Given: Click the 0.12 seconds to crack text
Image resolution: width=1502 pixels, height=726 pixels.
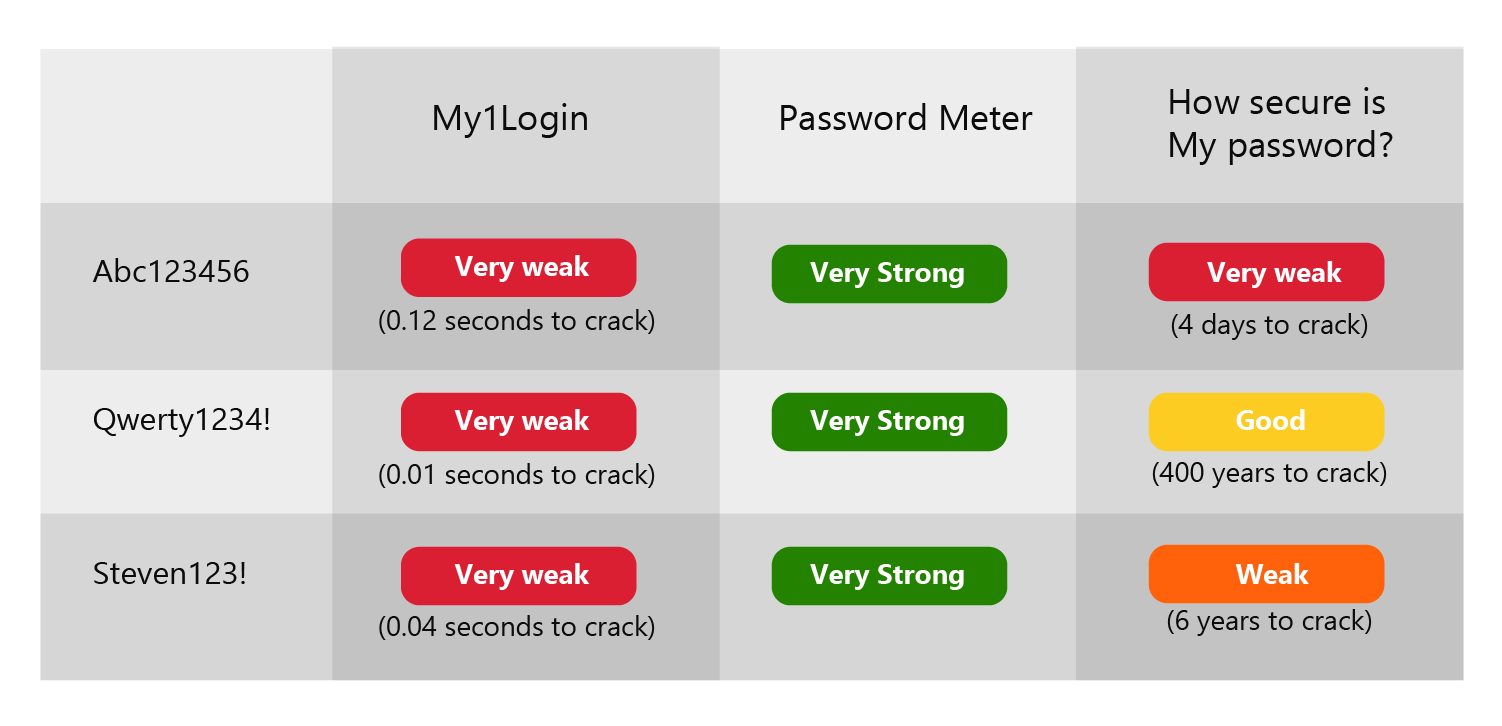Looking at the screenshot, I should click(517, 322).
